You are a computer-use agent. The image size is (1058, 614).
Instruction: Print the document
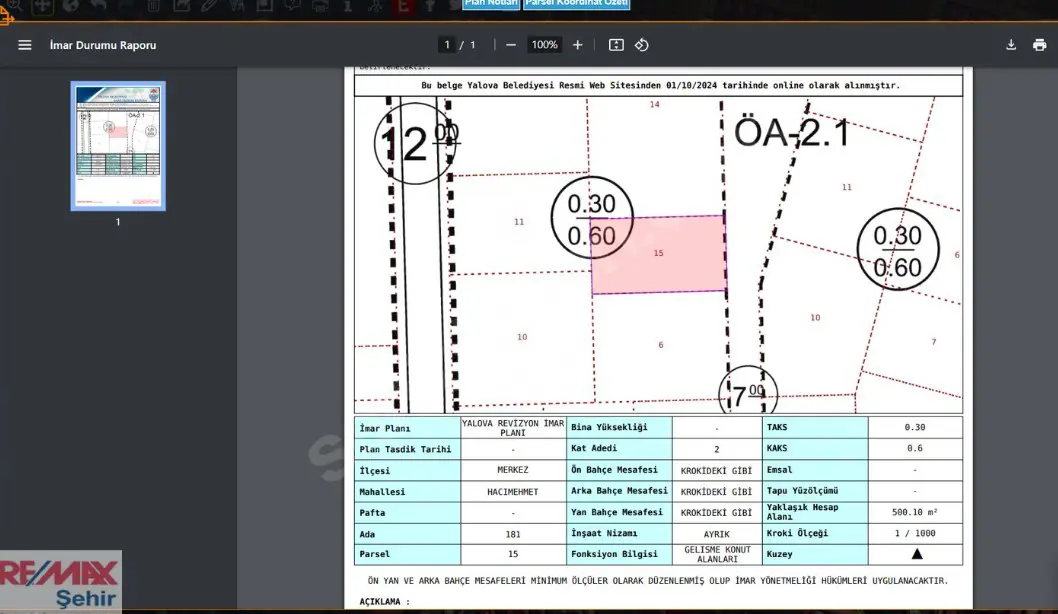pyautogui.click(x=1039, y=45)
